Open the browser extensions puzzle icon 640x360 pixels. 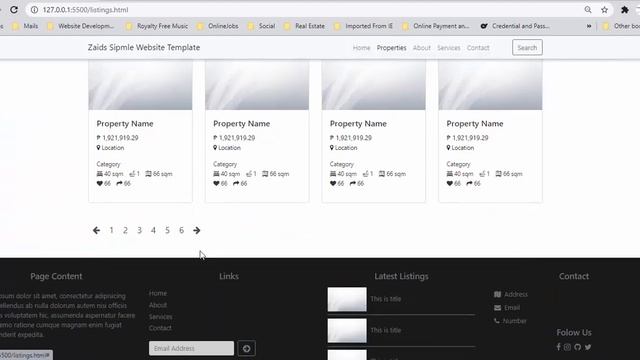[x=624, y=10]
